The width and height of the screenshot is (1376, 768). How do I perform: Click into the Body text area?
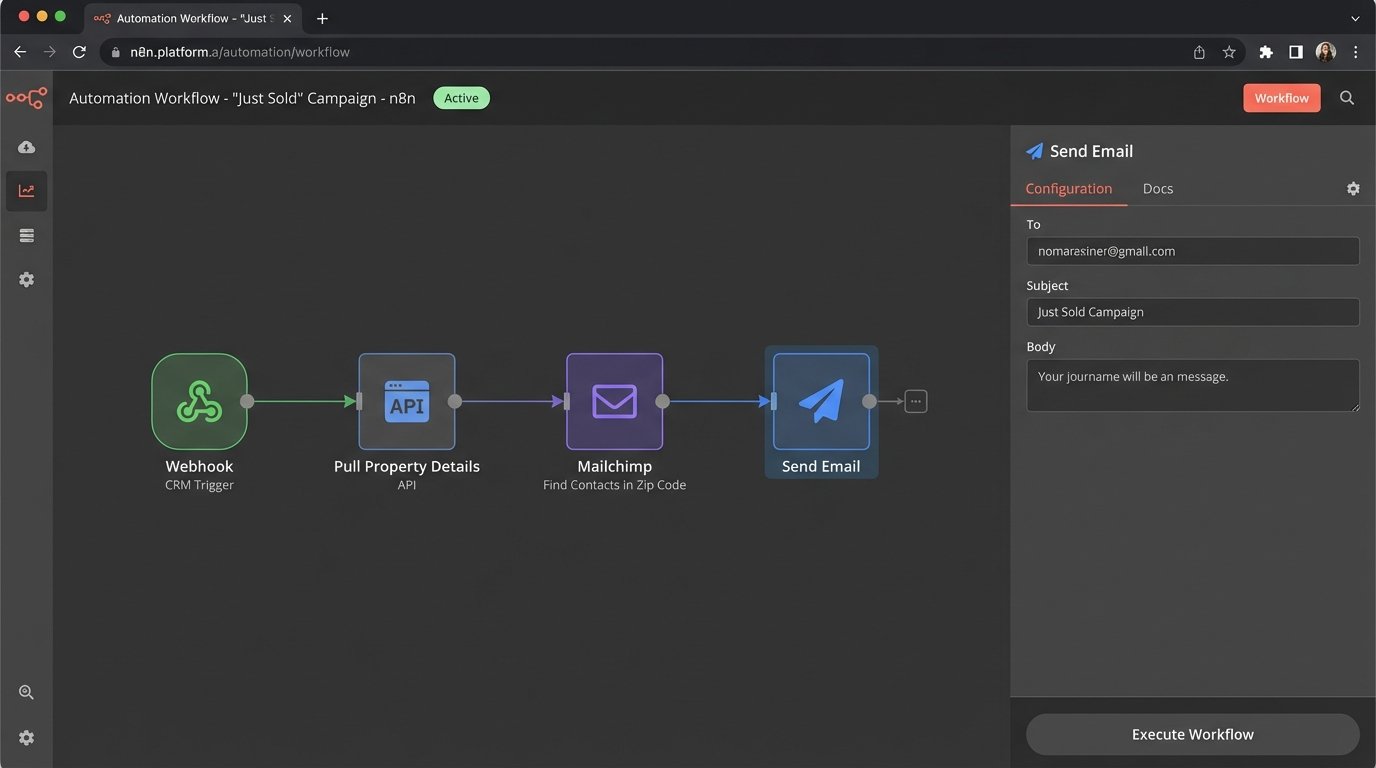pos(1192,385)
